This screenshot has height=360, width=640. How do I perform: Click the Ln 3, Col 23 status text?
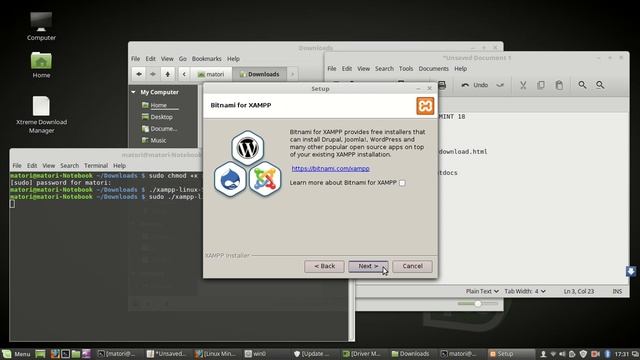point(579,291)
